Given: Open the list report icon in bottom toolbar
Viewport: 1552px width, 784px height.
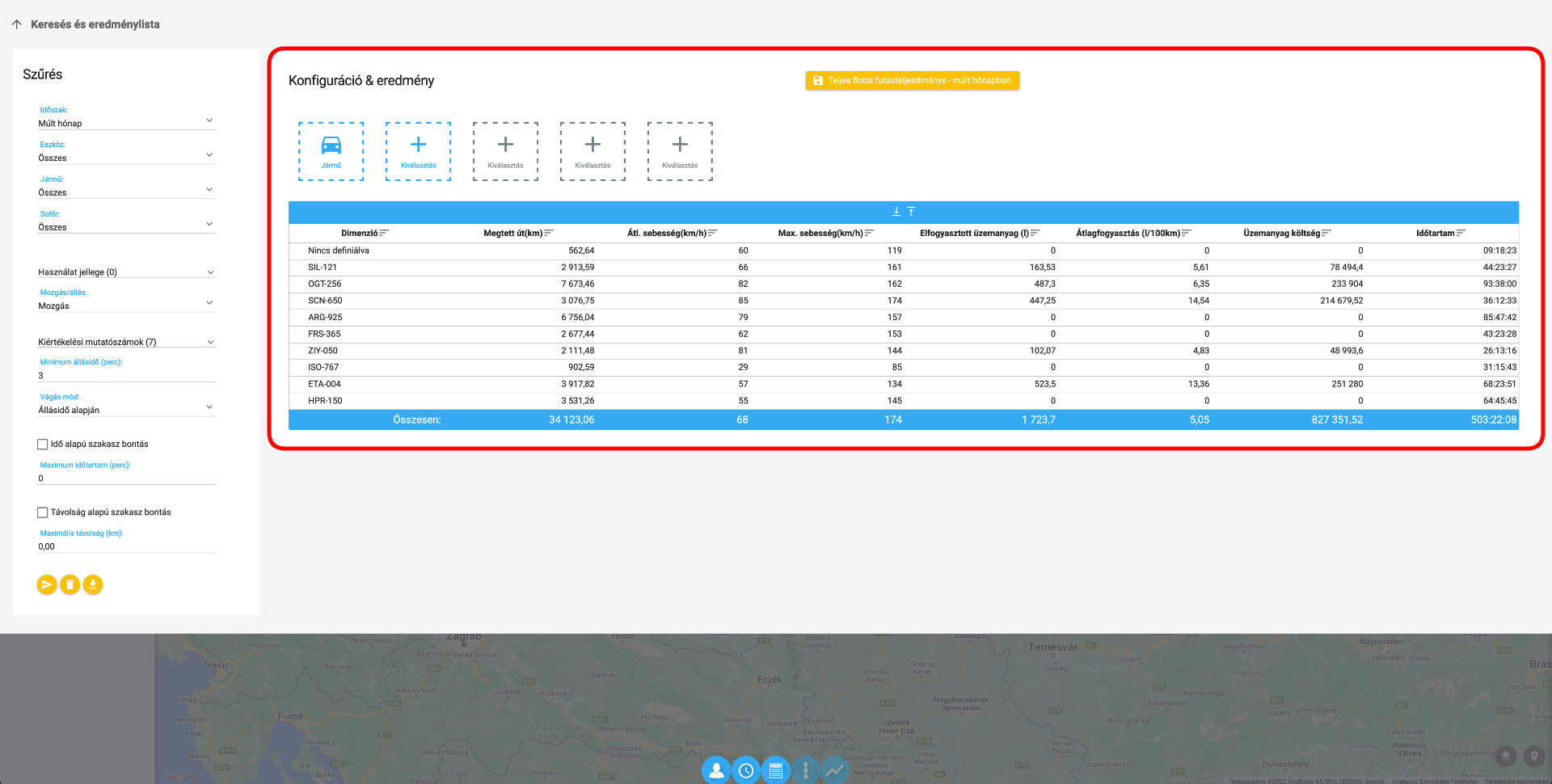Looking at the screenshot, I should [x=776, y=770].
